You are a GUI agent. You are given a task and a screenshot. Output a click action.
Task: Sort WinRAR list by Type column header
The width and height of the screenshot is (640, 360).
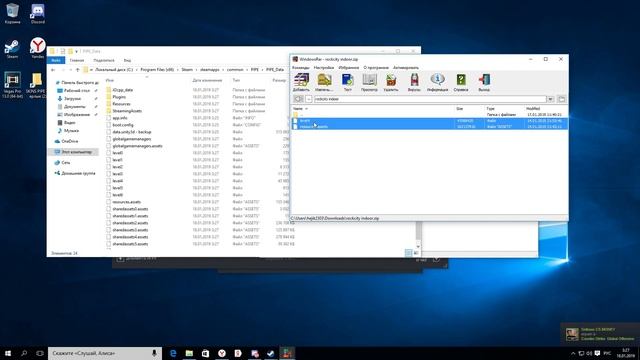[x=490, y=109]
